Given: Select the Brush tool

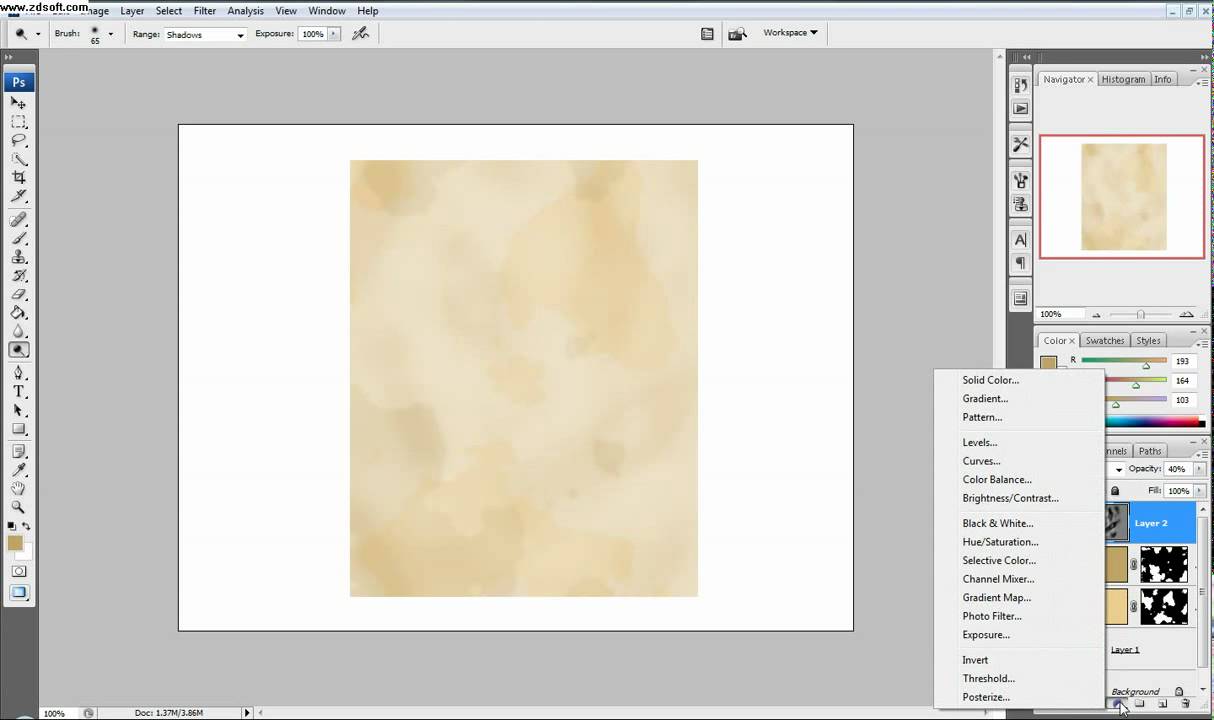Looking at the screenshot, I should (x=18, y=239).
